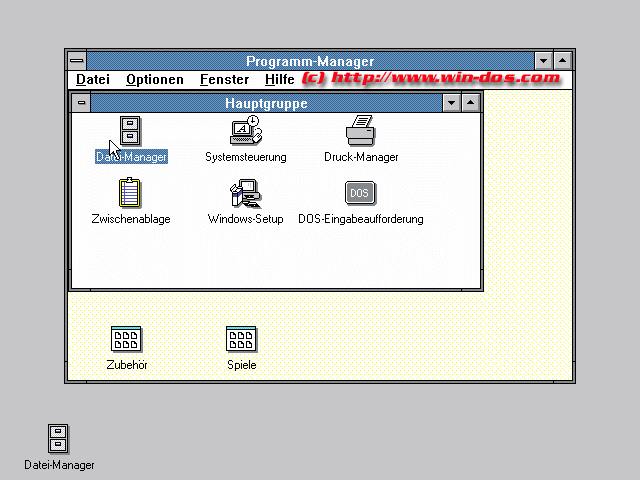
Task: Open the Fenster menu
Action: pos(224,79)
